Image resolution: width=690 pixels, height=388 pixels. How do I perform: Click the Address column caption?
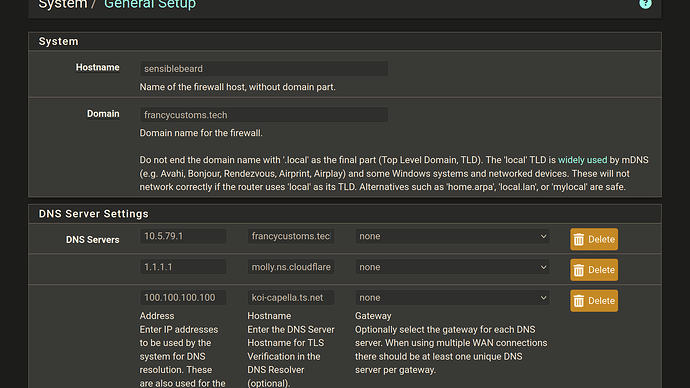click(x=157, y=316)
